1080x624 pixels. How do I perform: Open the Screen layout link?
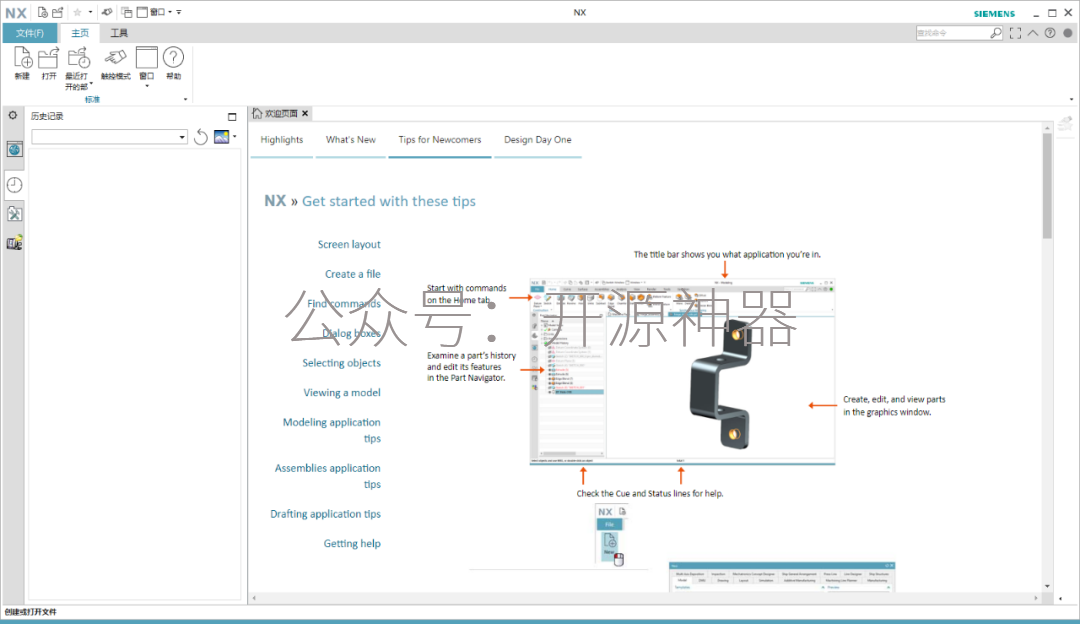click(349, 245)
